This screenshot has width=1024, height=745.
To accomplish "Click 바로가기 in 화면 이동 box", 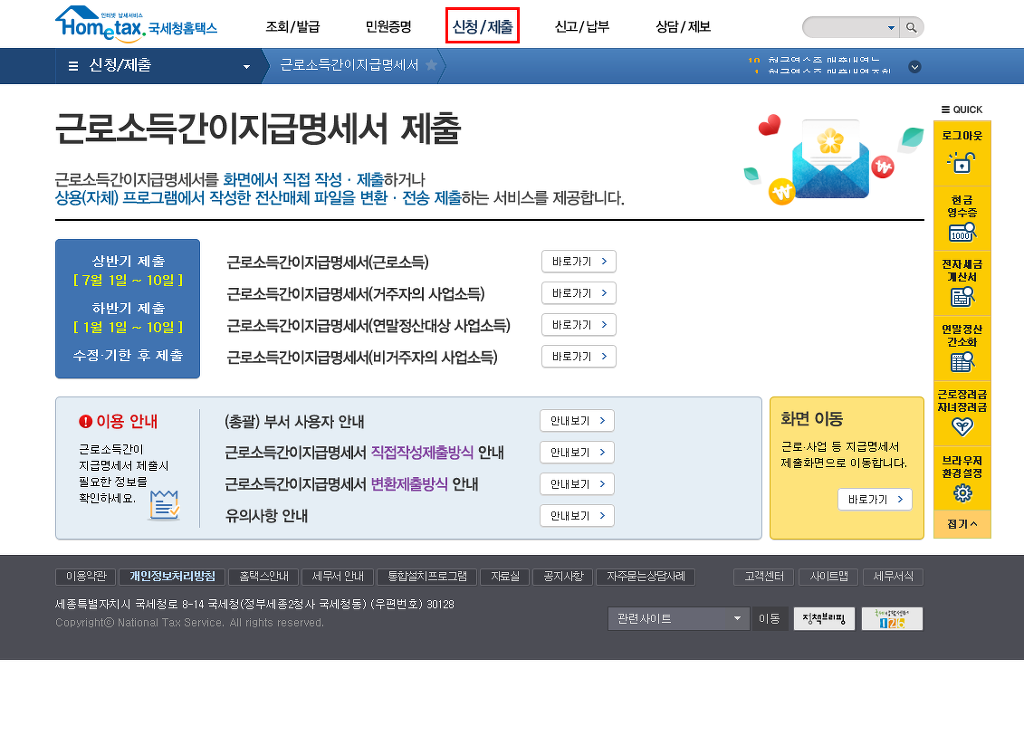I will pyautogui.click(x=874, y=499).
